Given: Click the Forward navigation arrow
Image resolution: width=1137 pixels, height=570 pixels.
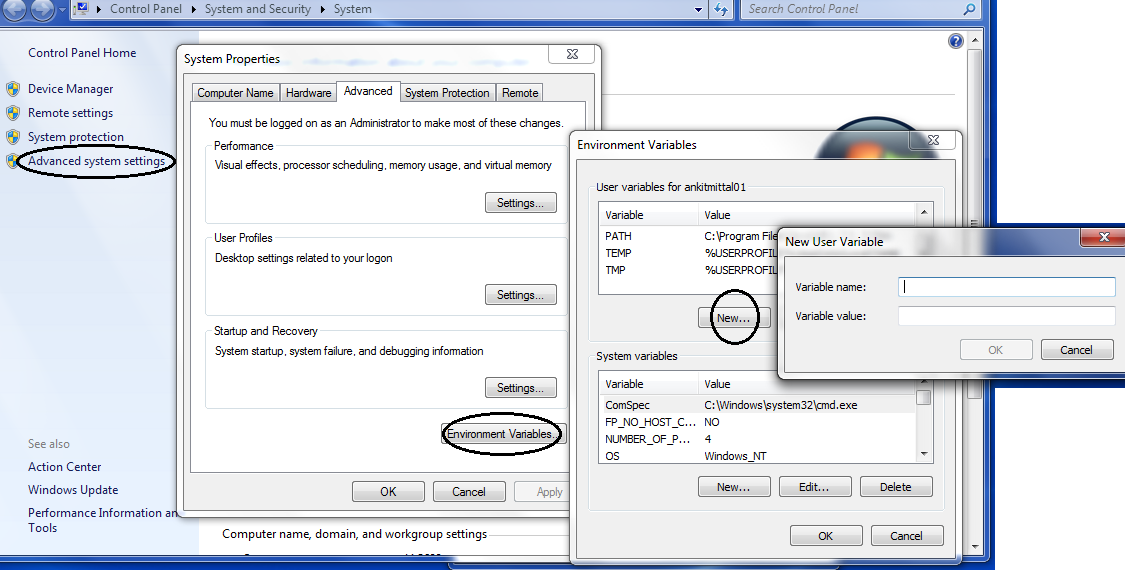Looking at the screenshot, I should tap(42, 9).
